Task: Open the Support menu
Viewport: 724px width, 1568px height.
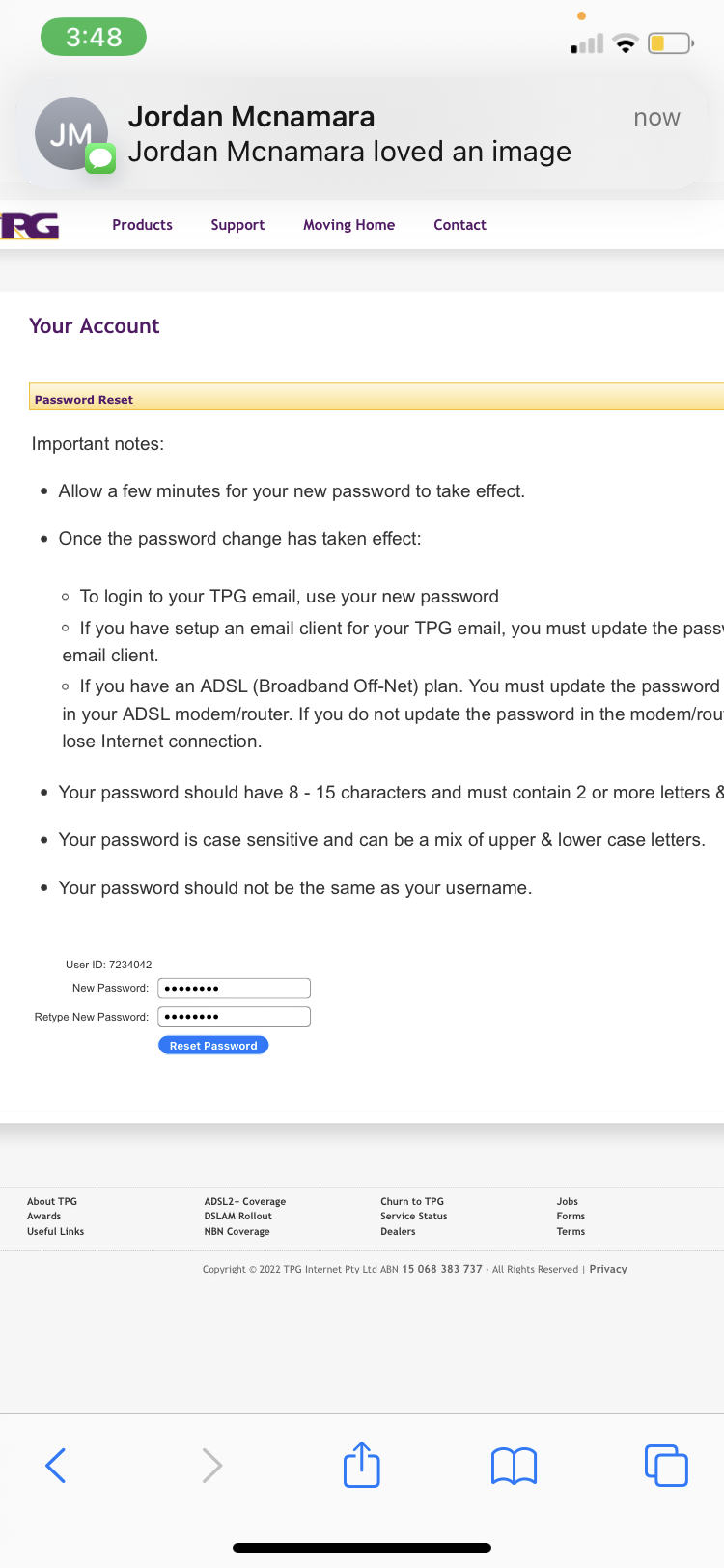Action: [x=237, y=225]
